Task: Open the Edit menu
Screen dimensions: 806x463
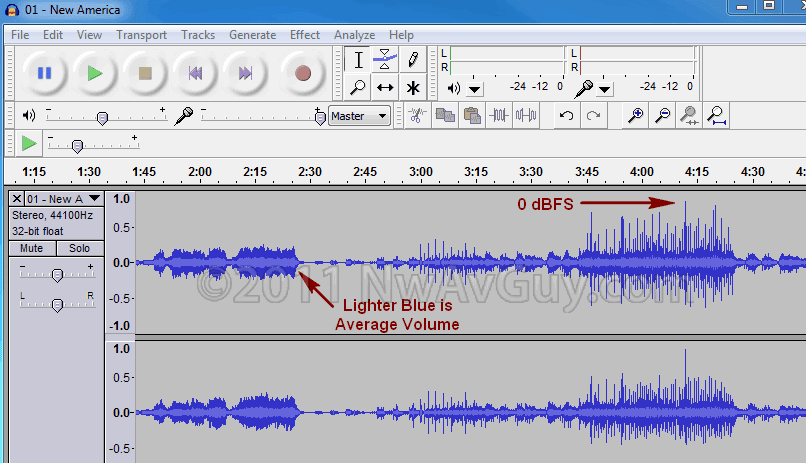Action: [x=53, y=35]
